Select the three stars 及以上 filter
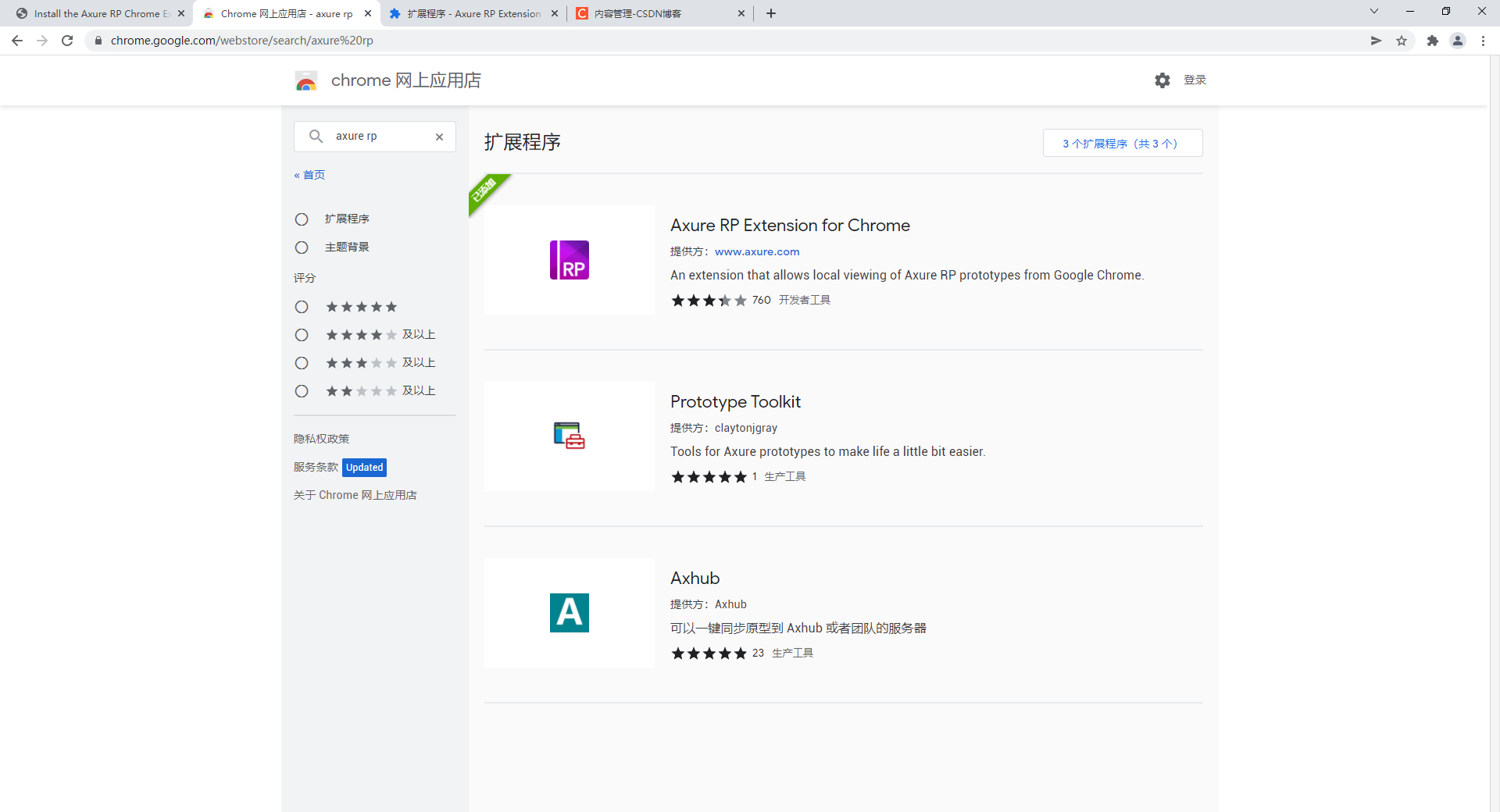Viewport: 1500px width, 812px height. 302,363
